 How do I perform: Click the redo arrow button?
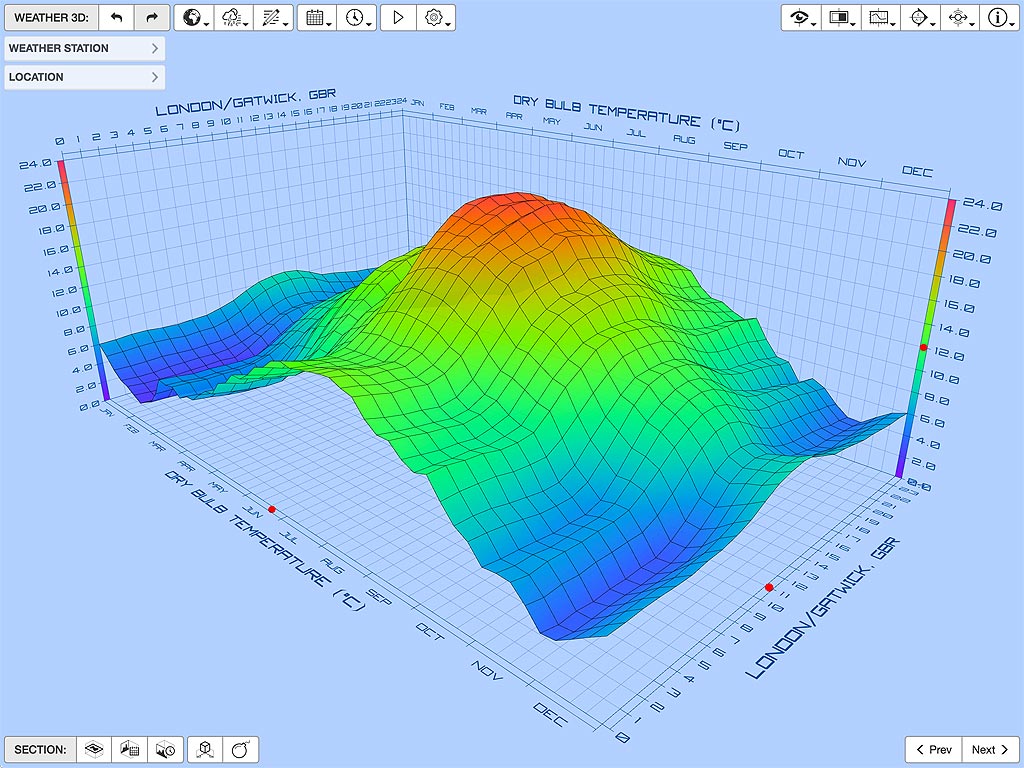tap(152, 18)
